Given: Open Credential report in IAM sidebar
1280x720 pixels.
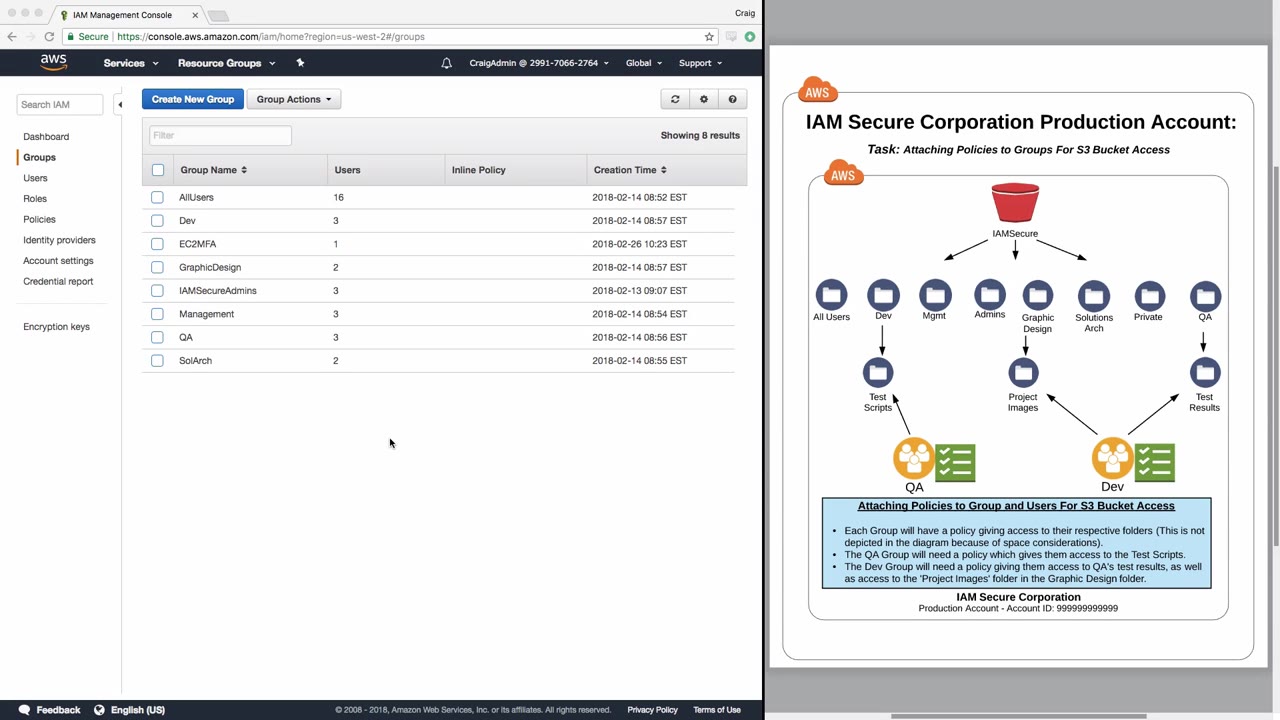Looking at the screenshot, I should click(58, 281).
